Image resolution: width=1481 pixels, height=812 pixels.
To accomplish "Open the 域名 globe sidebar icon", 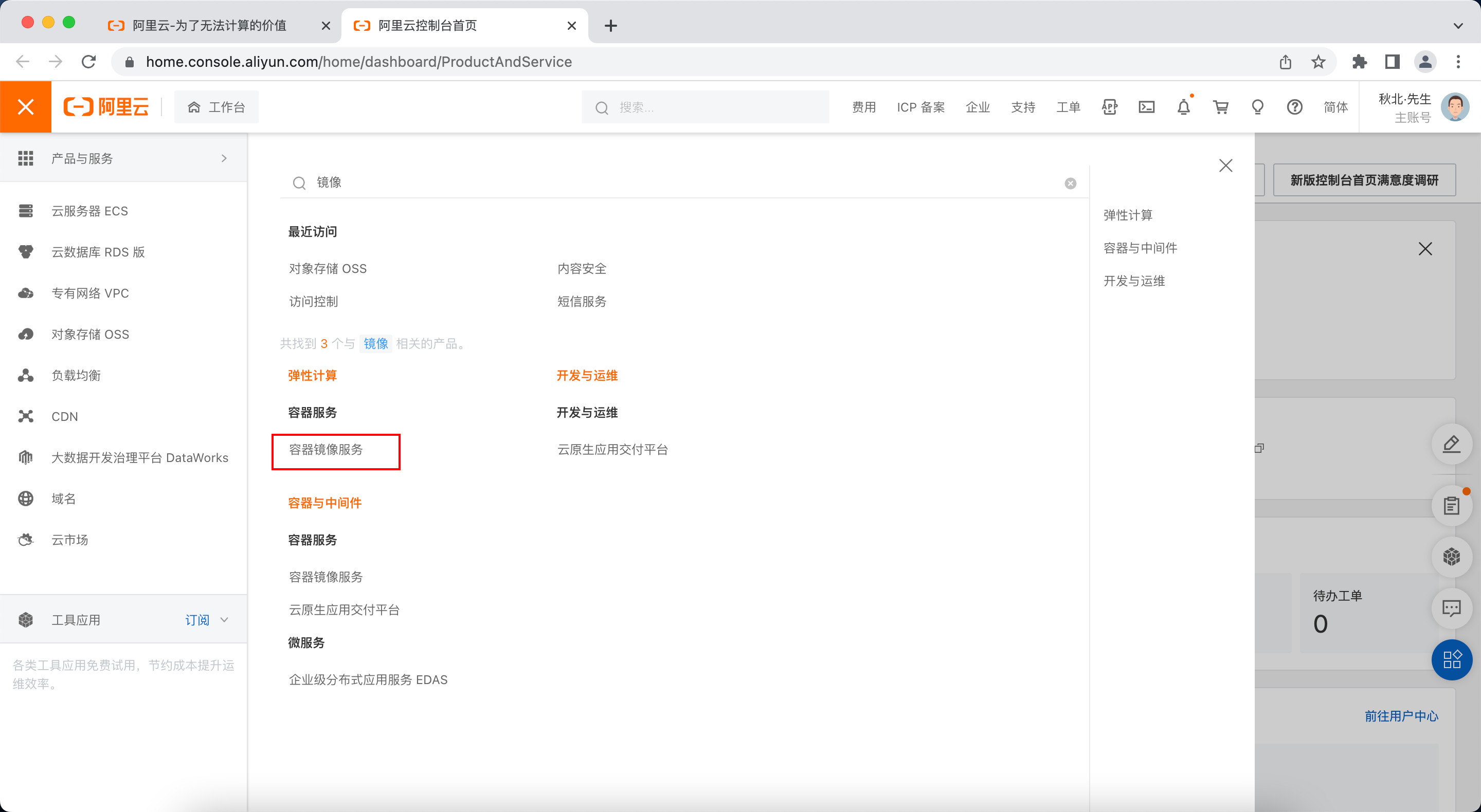I will [x=26, y=498].
